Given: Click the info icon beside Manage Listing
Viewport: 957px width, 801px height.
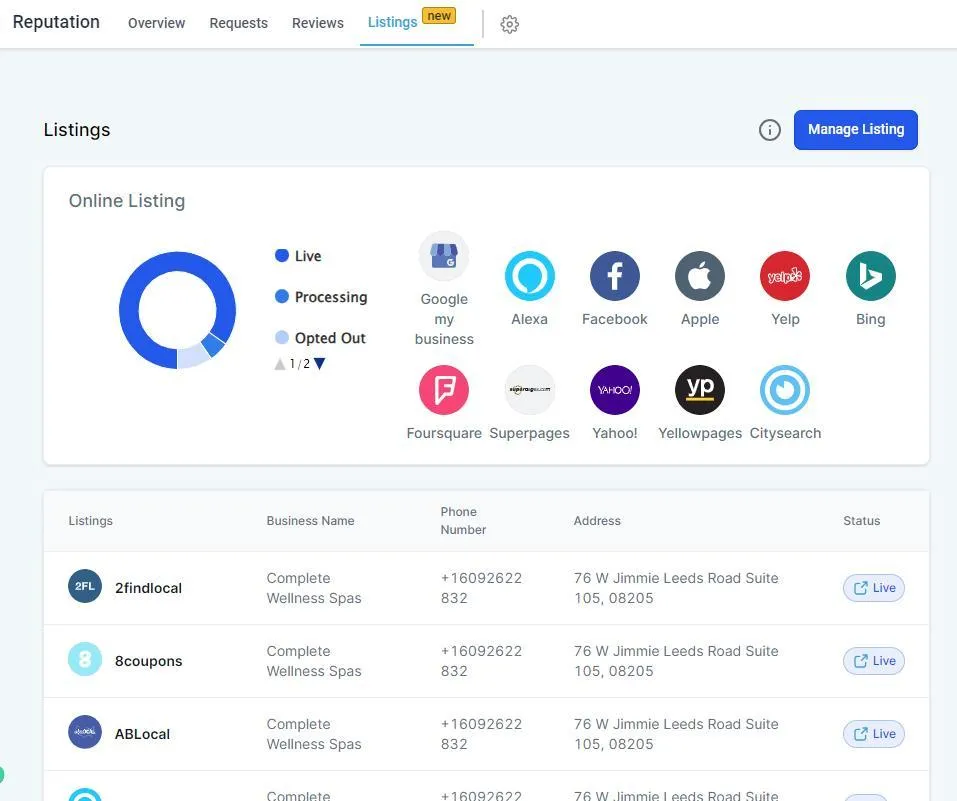Looking at the screenshot, I should click(x=770, y=129).
